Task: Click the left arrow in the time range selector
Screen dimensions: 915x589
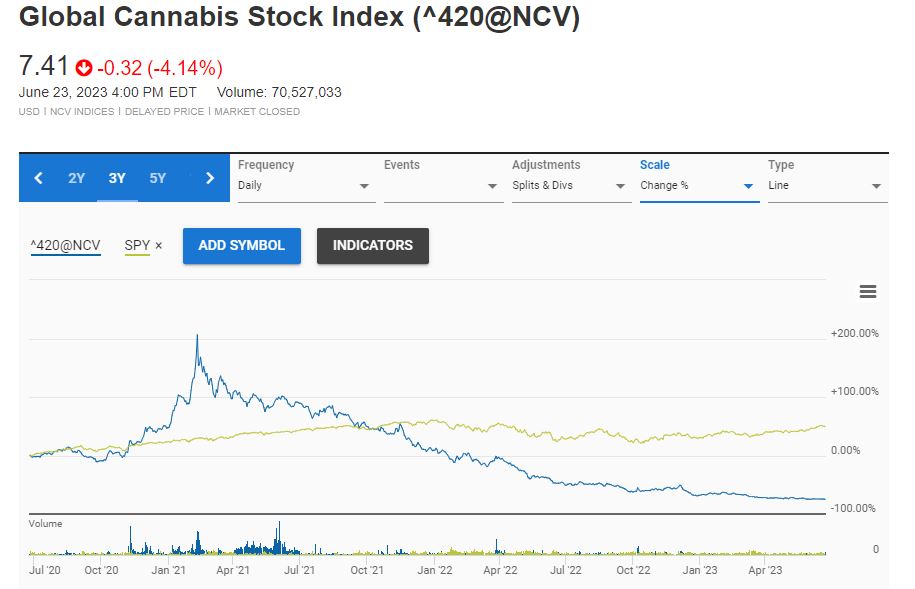Action: point(38,179)
